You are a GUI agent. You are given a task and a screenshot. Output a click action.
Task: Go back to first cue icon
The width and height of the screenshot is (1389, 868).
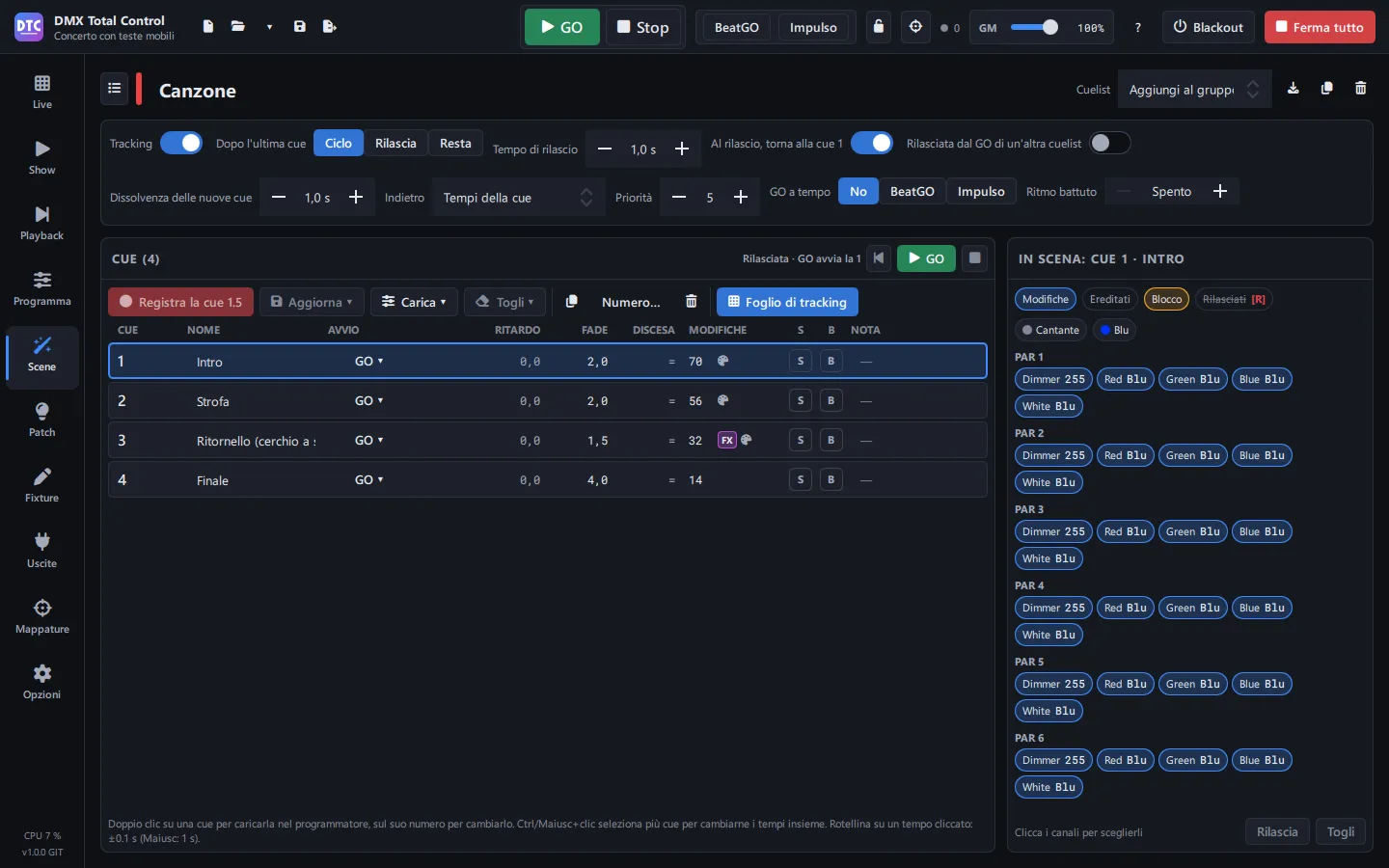[x=879, y=258]
